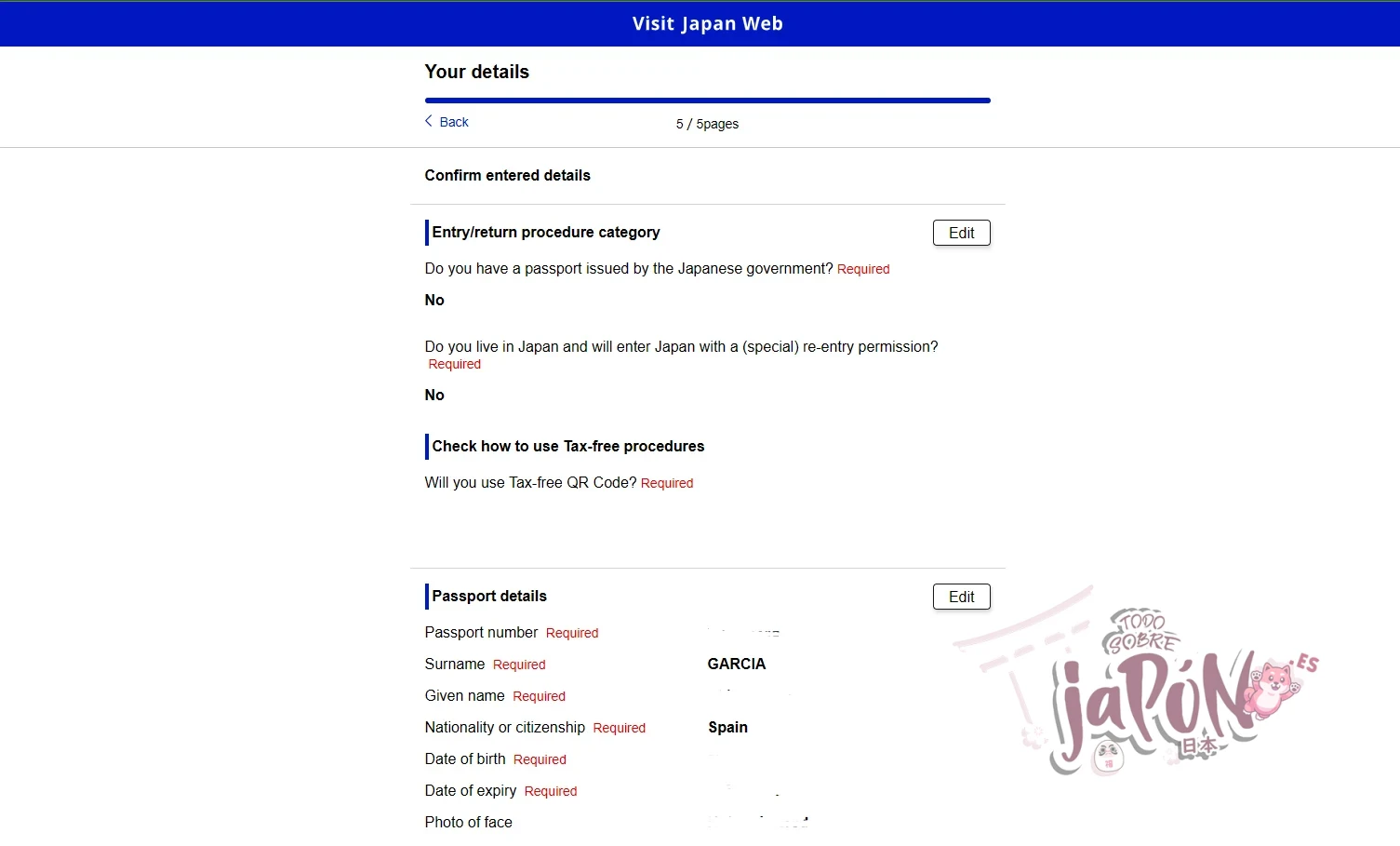Click the 'Check how to use Tax-free procedures' heading
This screenshot has width=1400, height=846.
[x=568, y=446]
